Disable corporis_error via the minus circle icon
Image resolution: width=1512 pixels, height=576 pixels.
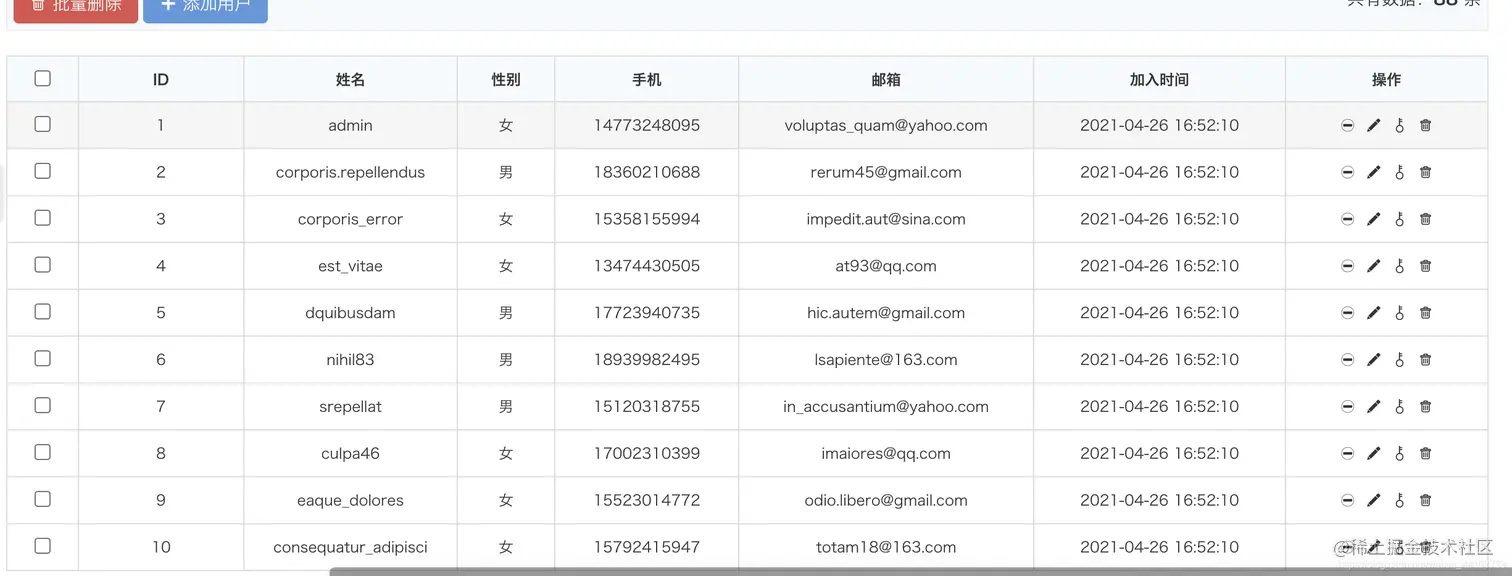(x=1347, y=220)
